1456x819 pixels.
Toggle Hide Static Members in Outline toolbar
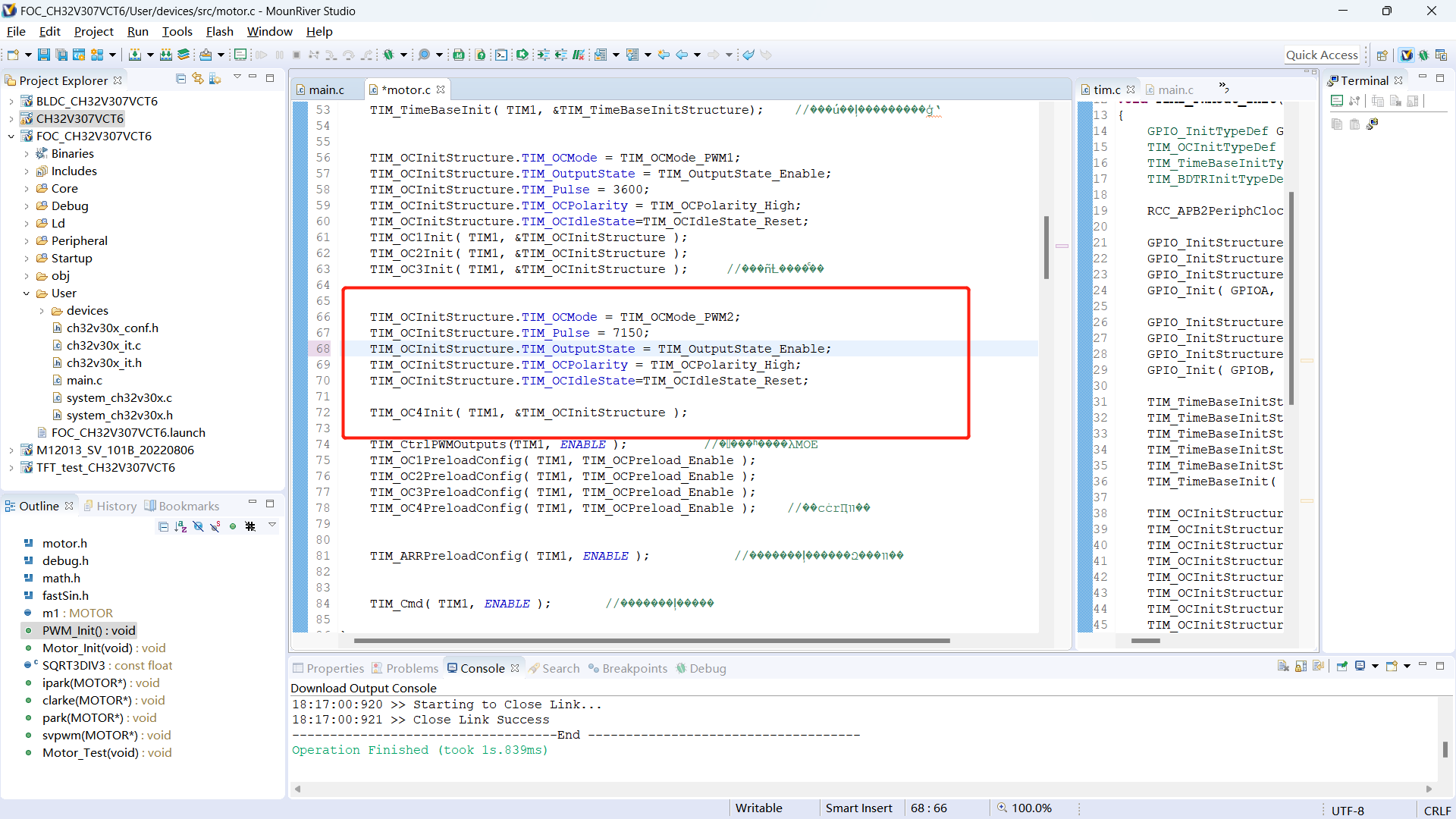pyautogui.click(x=215, y=526)
